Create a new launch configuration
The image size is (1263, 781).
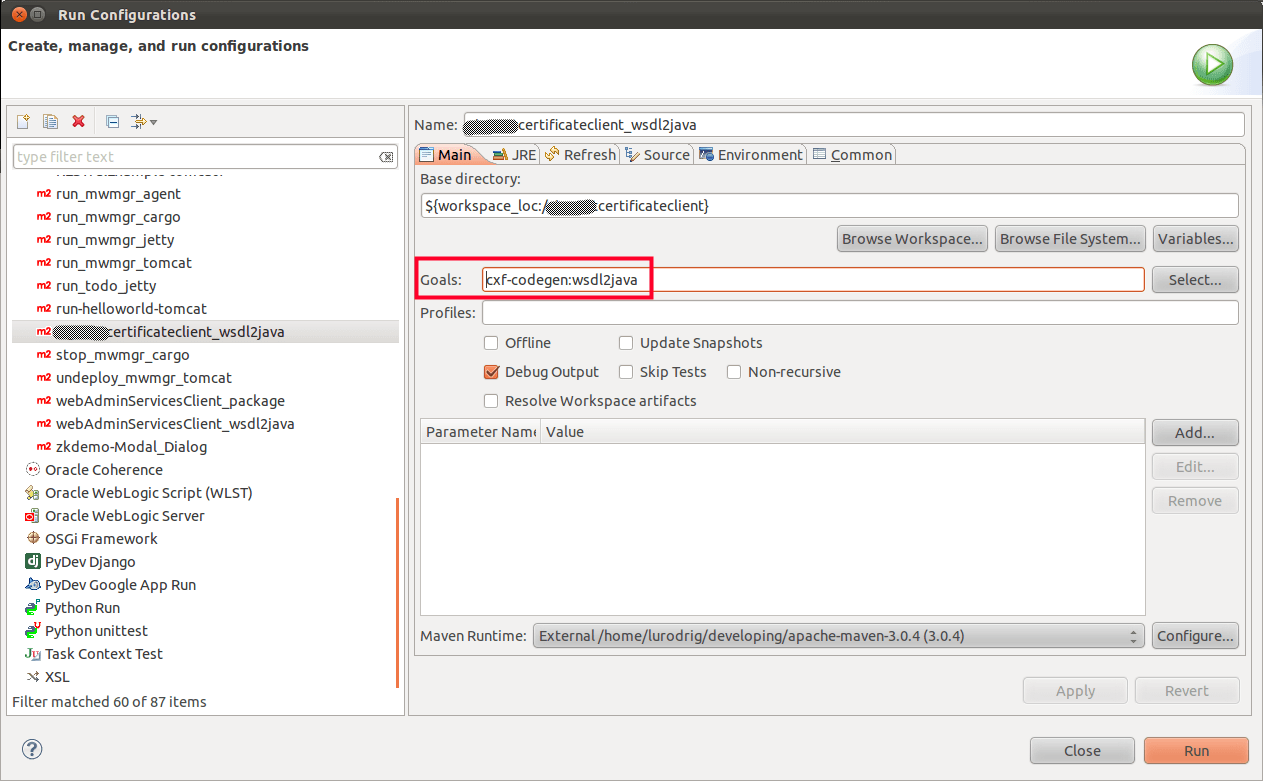(22, 121)
